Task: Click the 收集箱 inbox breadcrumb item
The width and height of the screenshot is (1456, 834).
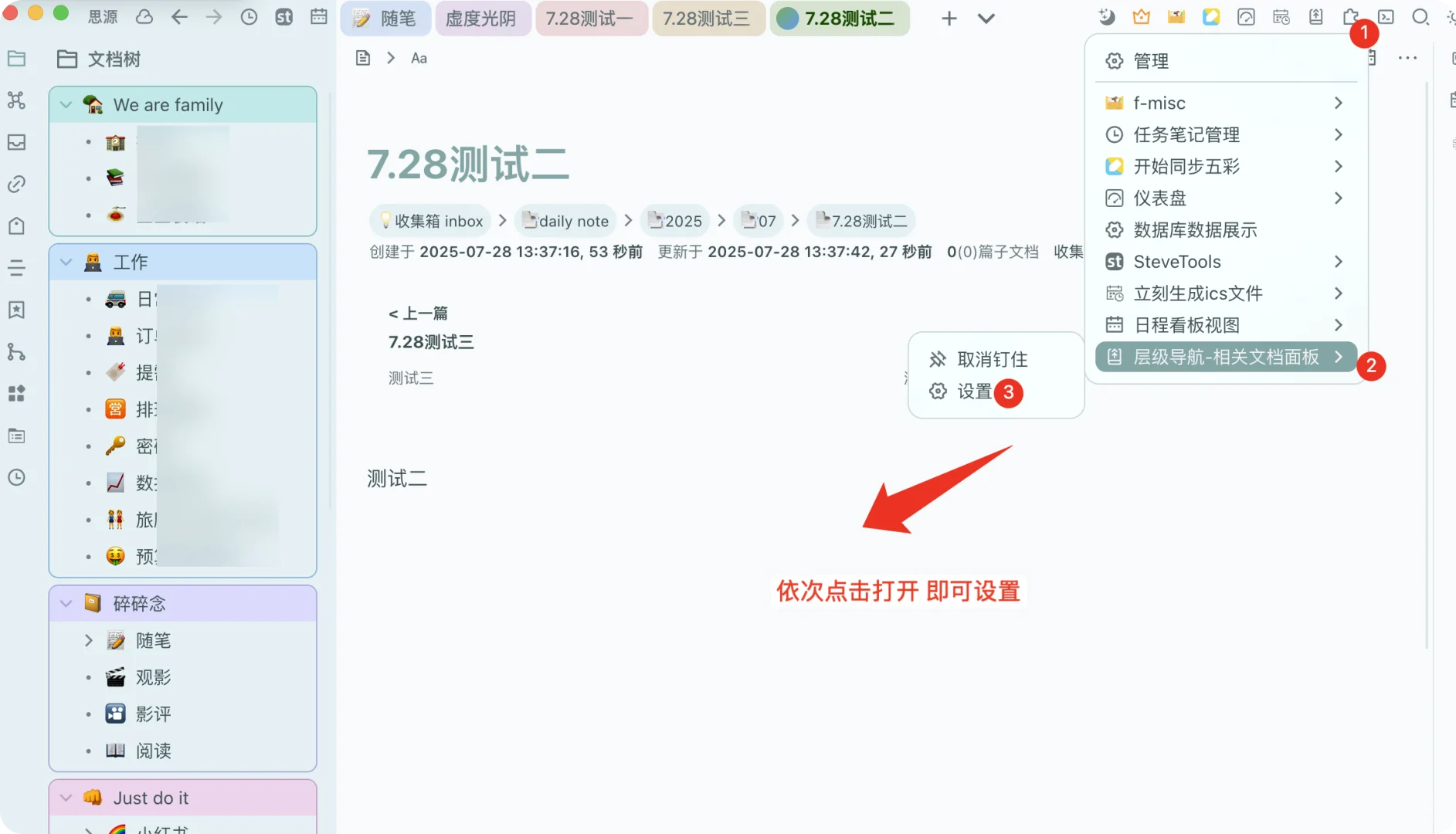Action: (429, 221)
